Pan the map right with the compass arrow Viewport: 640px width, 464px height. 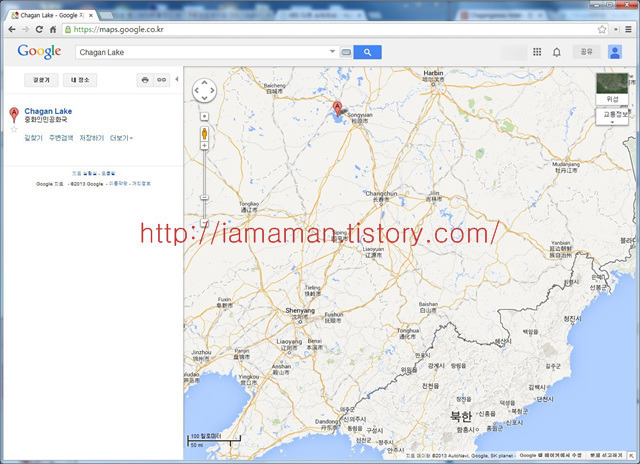click(212, 91)
